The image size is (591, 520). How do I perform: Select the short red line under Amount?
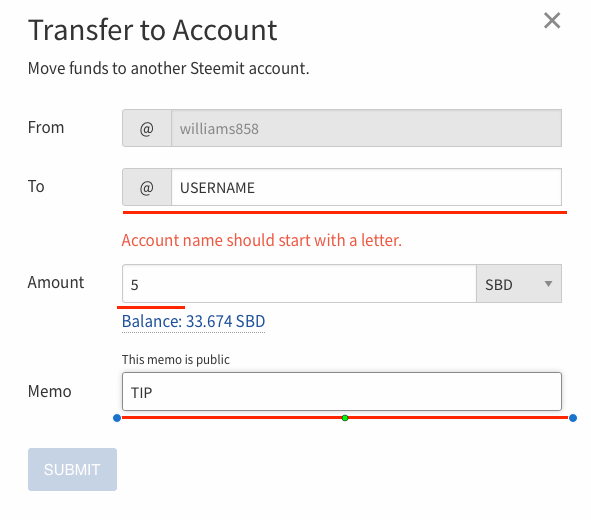coord(151,307)
